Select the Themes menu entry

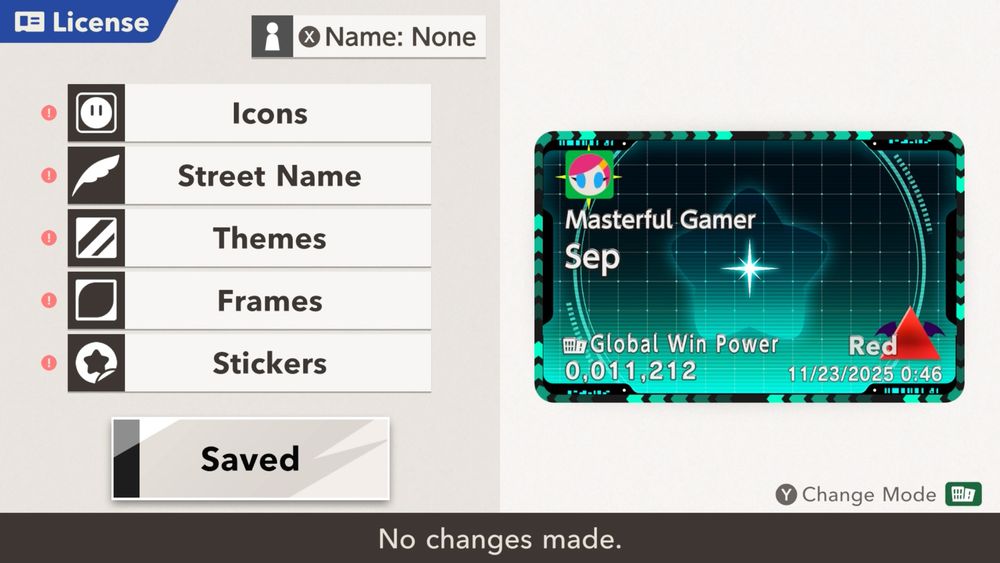click(249, 238)
